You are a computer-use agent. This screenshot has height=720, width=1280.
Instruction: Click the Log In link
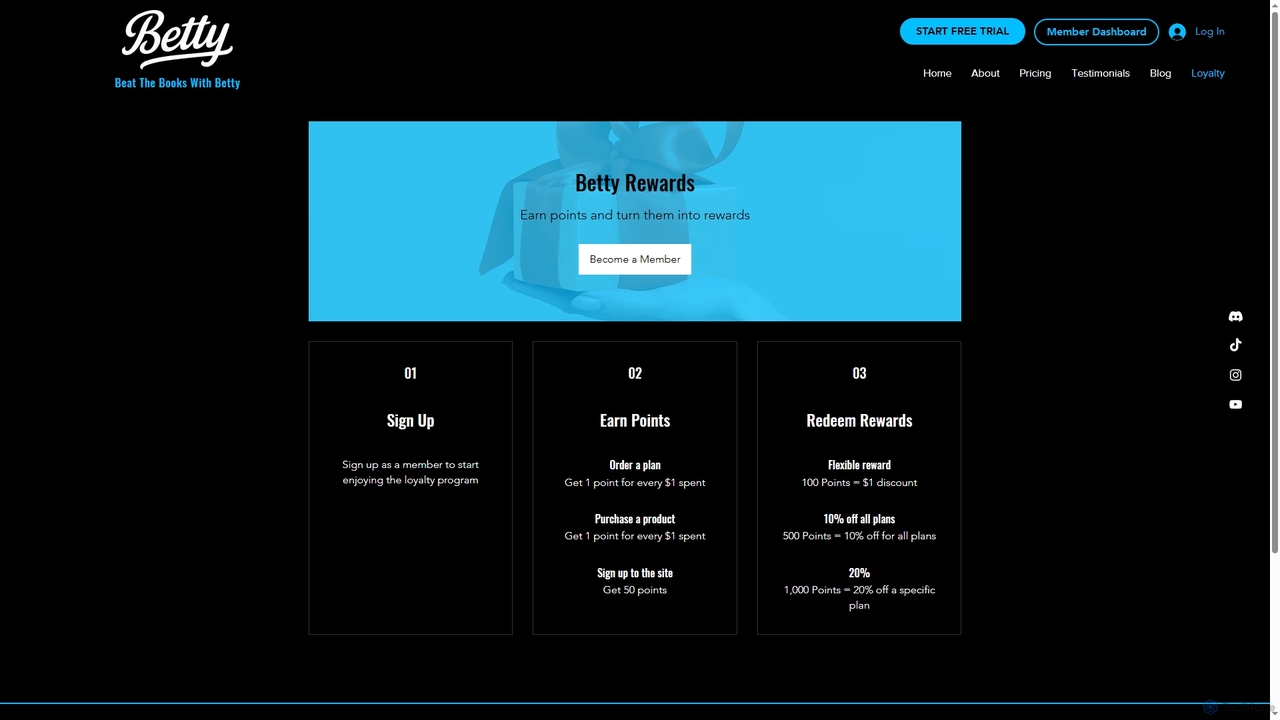[x=1209, y=32]
